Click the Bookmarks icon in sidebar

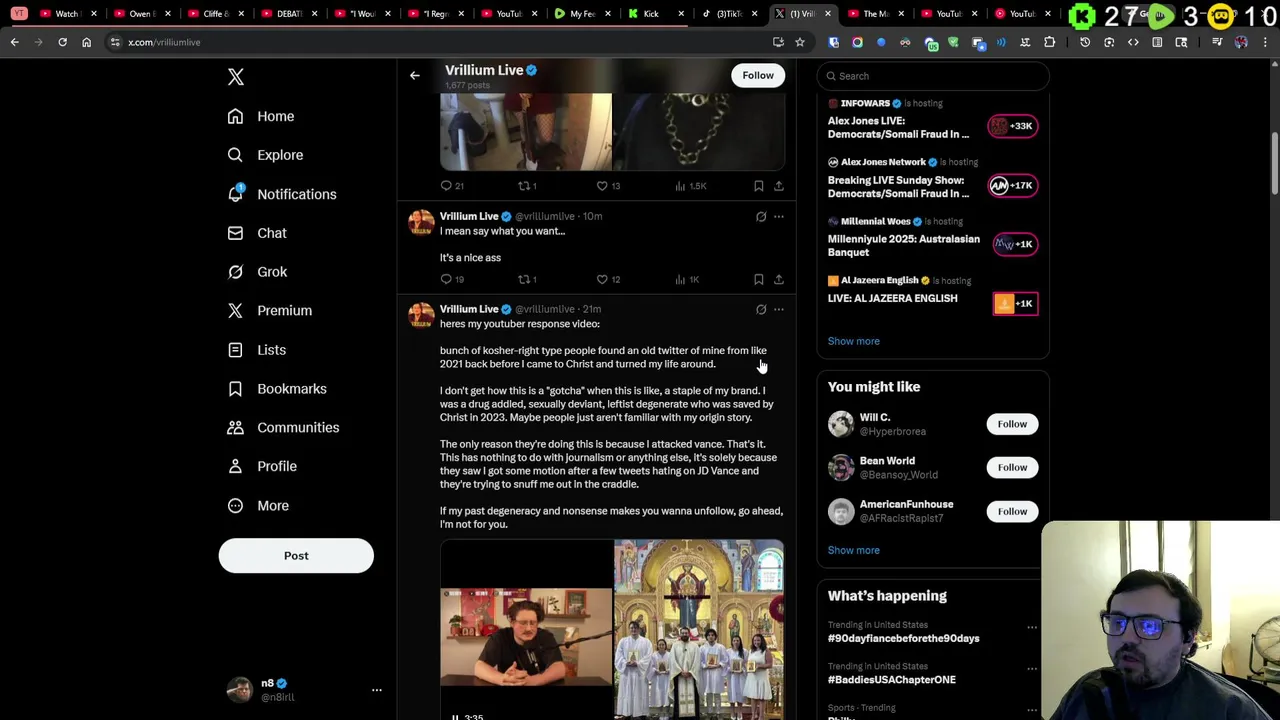235,388
